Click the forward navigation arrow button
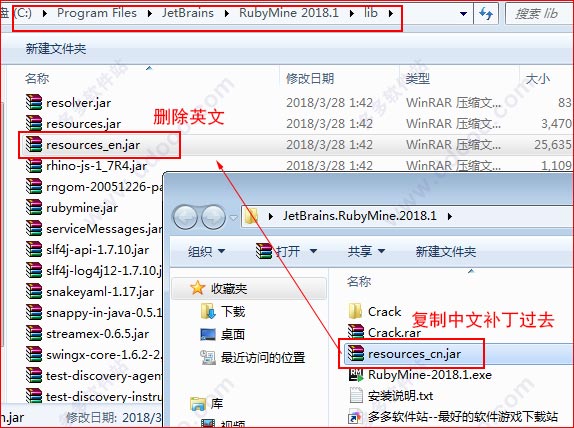 coord(213,217)
